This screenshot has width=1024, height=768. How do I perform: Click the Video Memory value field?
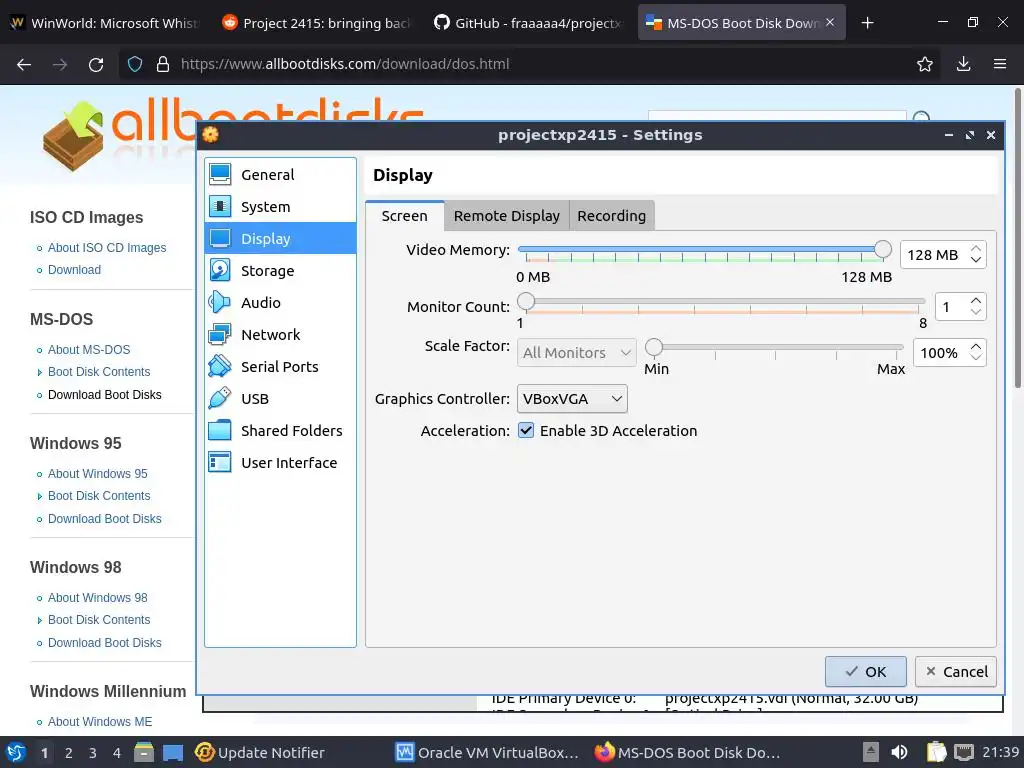pyautogui.click(x=935, y=255)
